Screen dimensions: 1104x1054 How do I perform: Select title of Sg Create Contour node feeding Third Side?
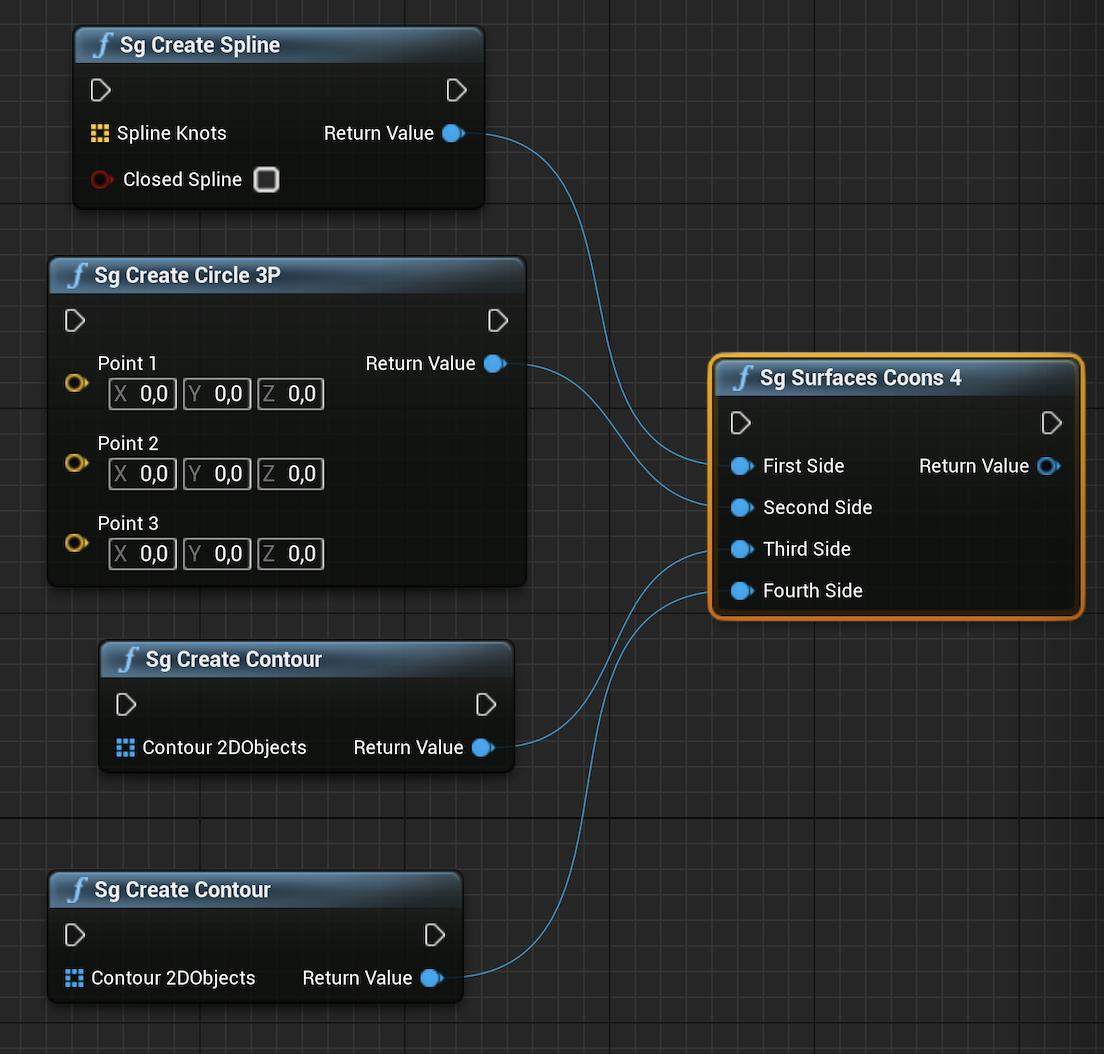tap(234, 660)
